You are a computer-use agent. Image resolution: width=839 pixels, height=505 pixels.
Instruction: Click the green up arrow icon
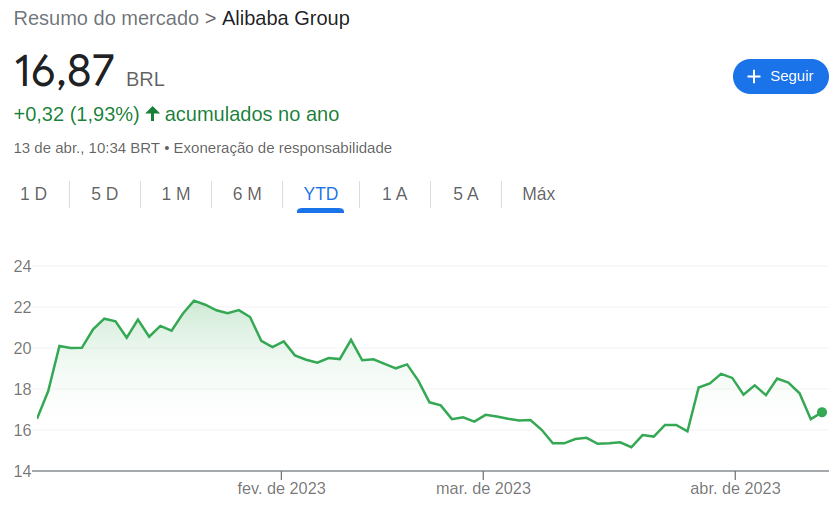[x=152, y=113]
